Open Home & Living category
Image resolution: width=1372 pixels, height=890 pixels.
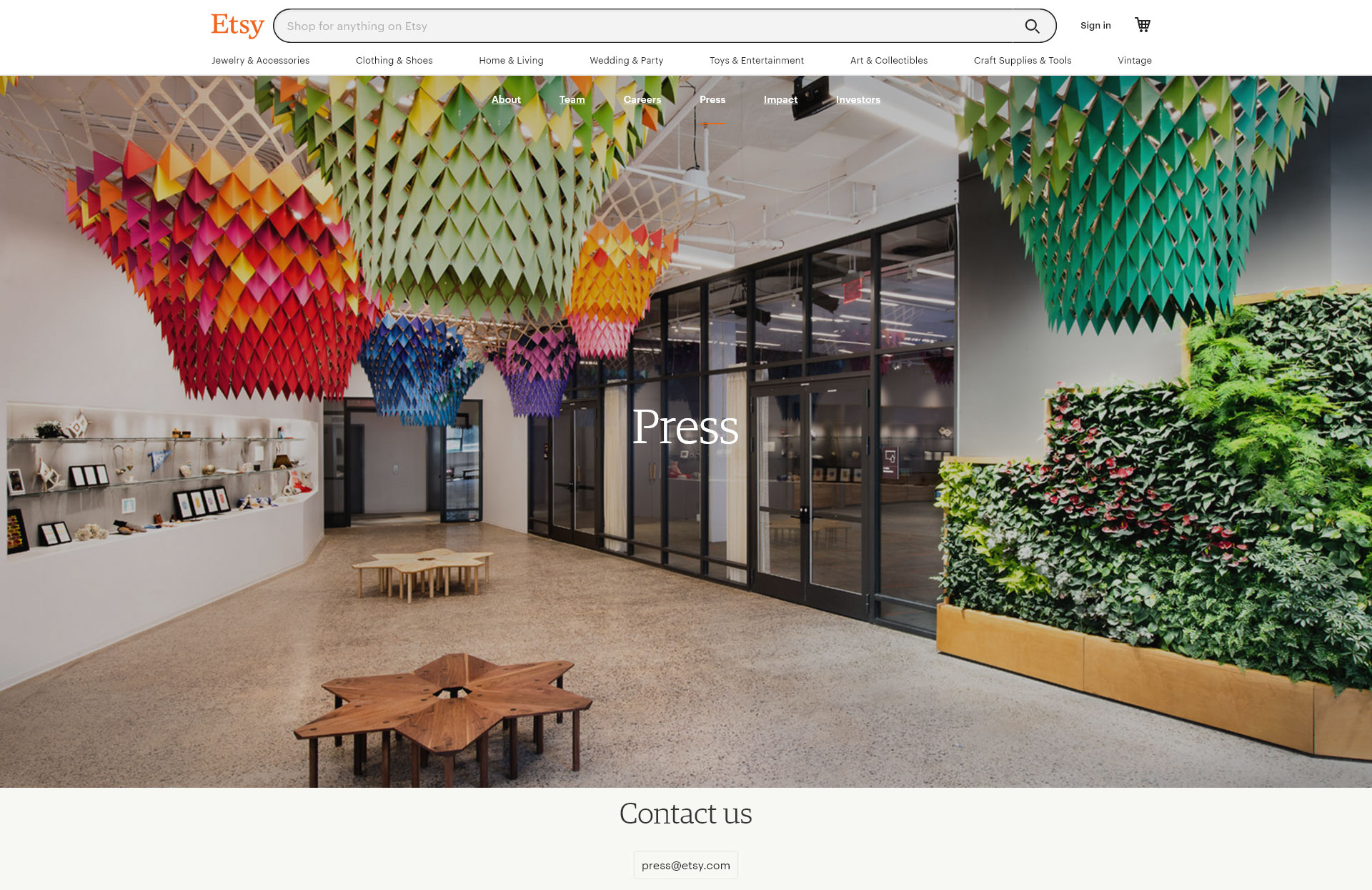pyautogui.click(x=511, y=61)
